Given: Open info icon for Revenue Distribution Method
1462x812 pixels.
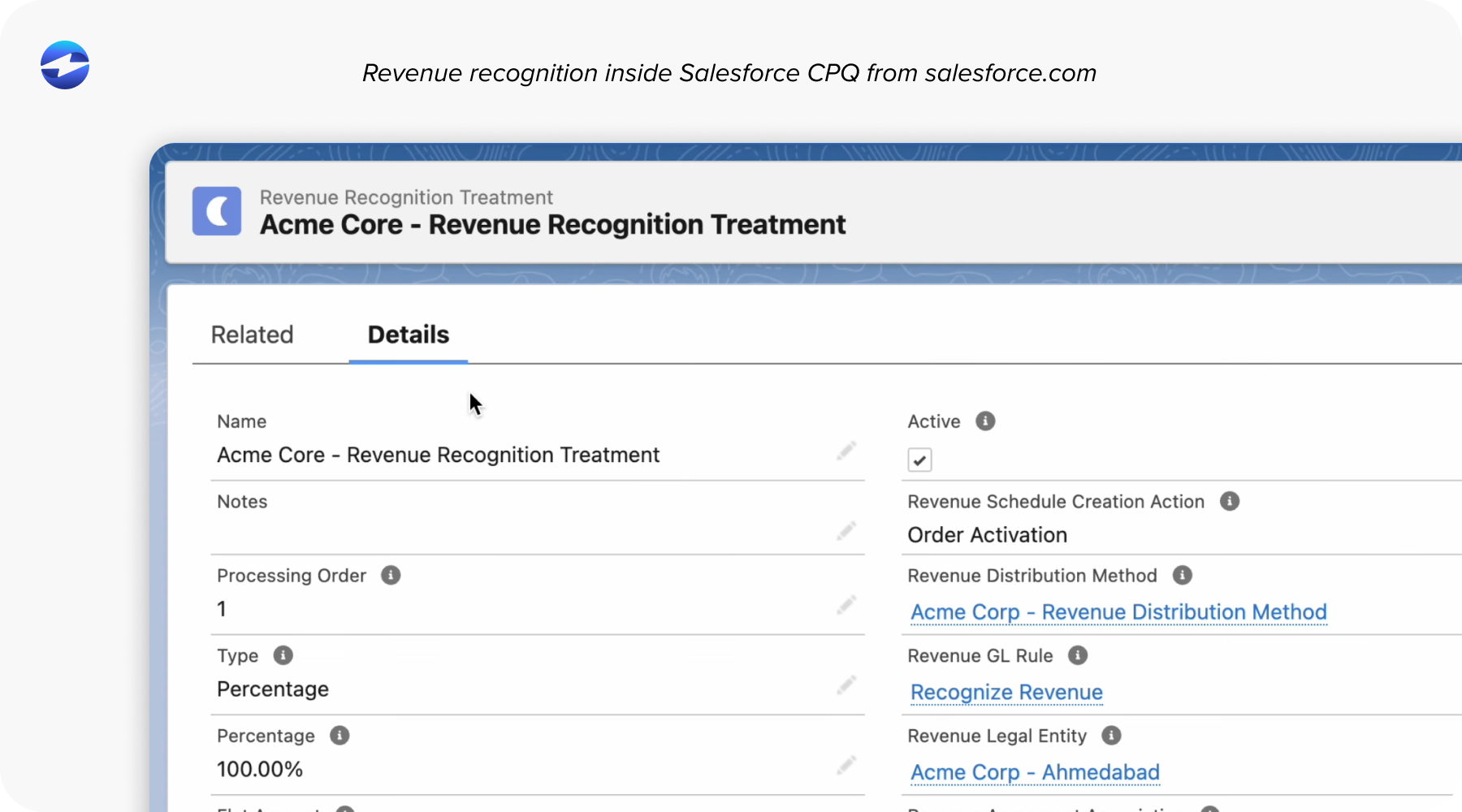Looking at the screenshot, I should coord(1183,575).
